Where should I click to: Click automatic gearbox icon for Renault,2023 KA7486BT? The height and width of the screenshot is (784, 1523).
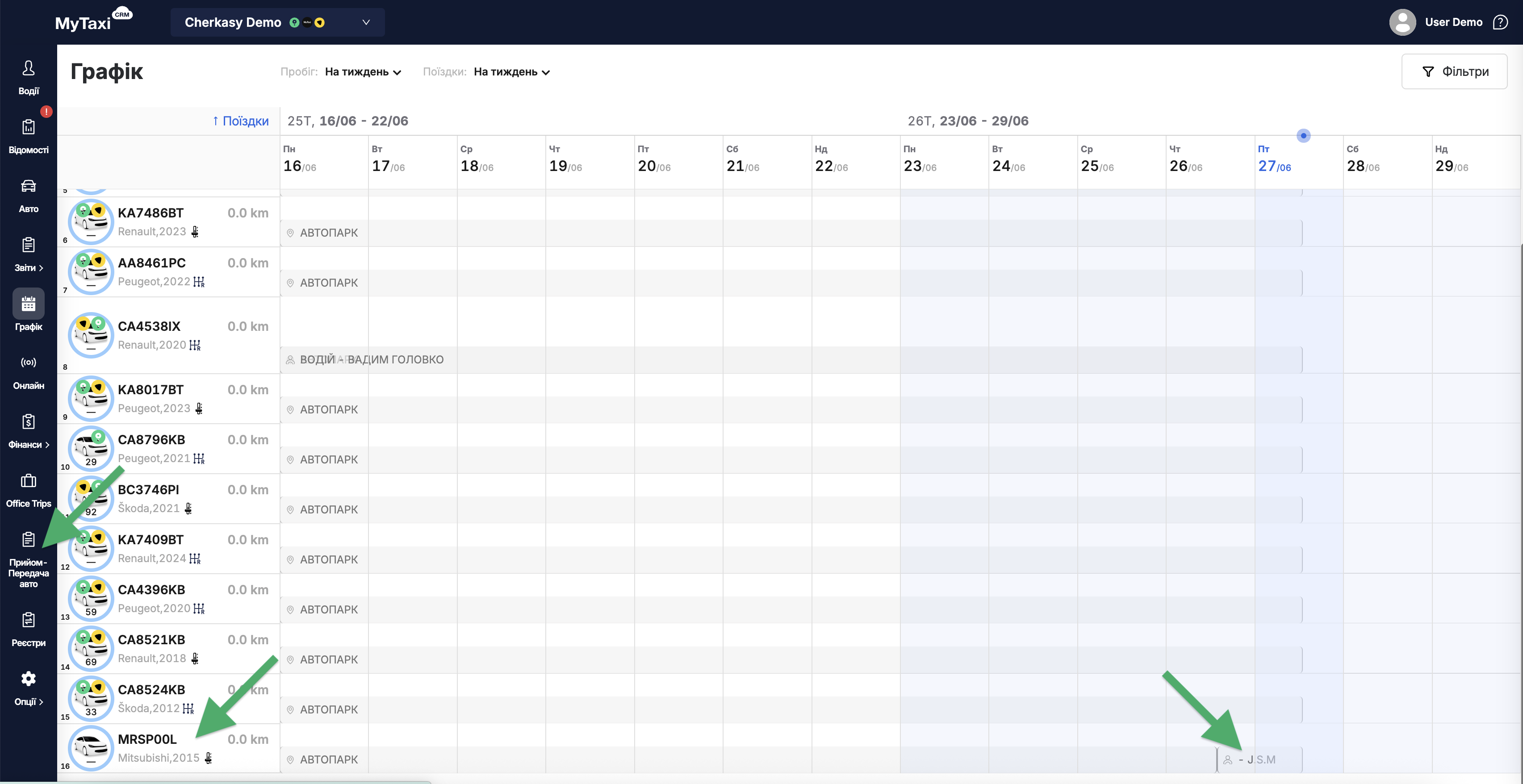pyautogui.click(x=195, y=232)
